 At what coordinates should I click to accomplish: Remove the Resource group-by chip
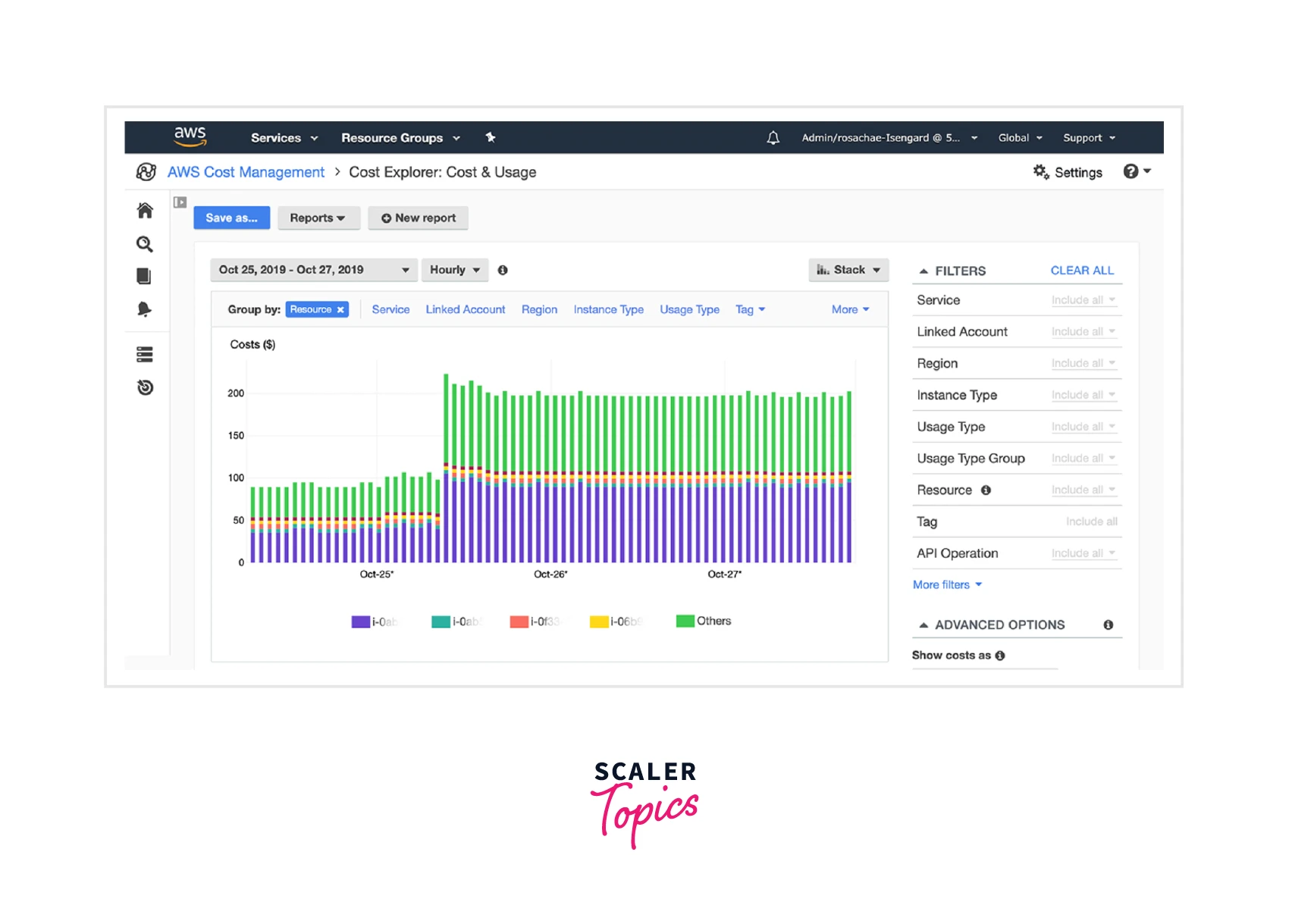pos(341,310)
